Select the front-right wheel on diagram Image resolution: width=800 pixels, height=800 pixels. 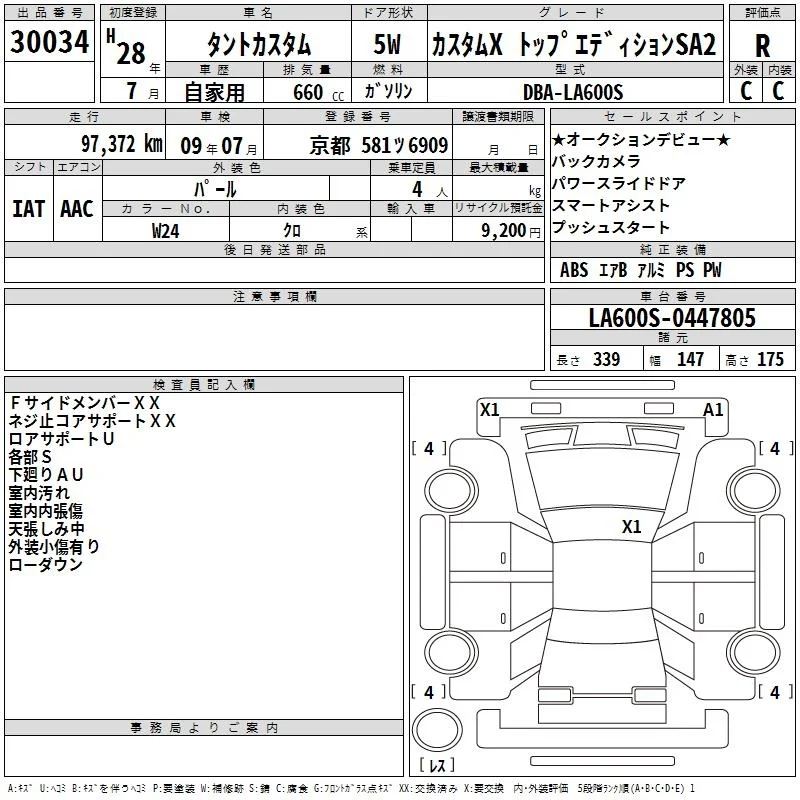point(755,490)
